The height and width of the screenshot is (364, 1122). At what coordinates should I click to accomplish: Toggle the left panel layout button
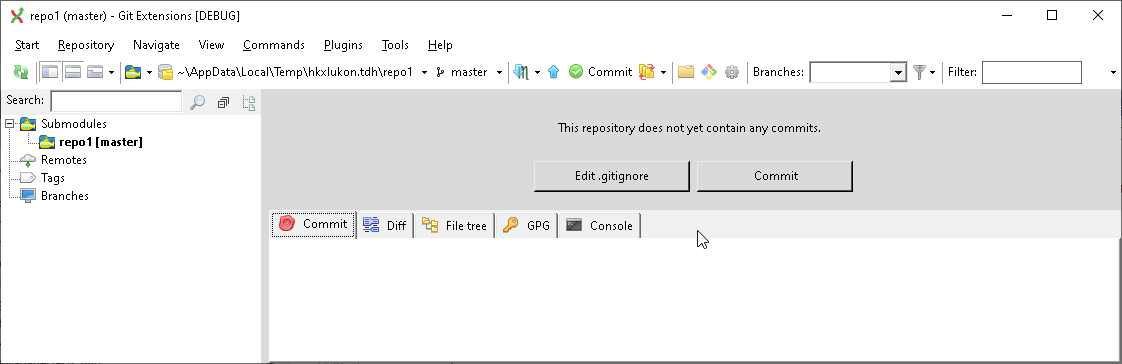(x=49, y=72)
